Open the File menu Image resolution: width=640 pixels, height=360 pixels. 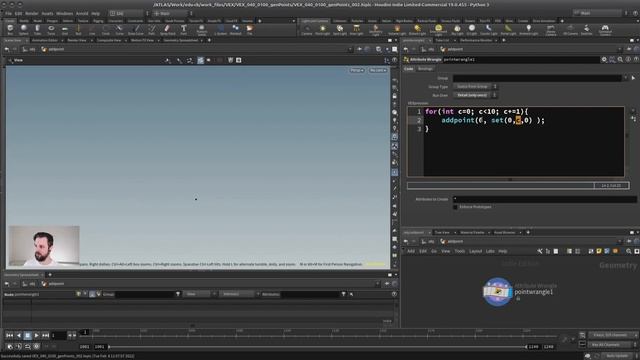tap(9, 13)
